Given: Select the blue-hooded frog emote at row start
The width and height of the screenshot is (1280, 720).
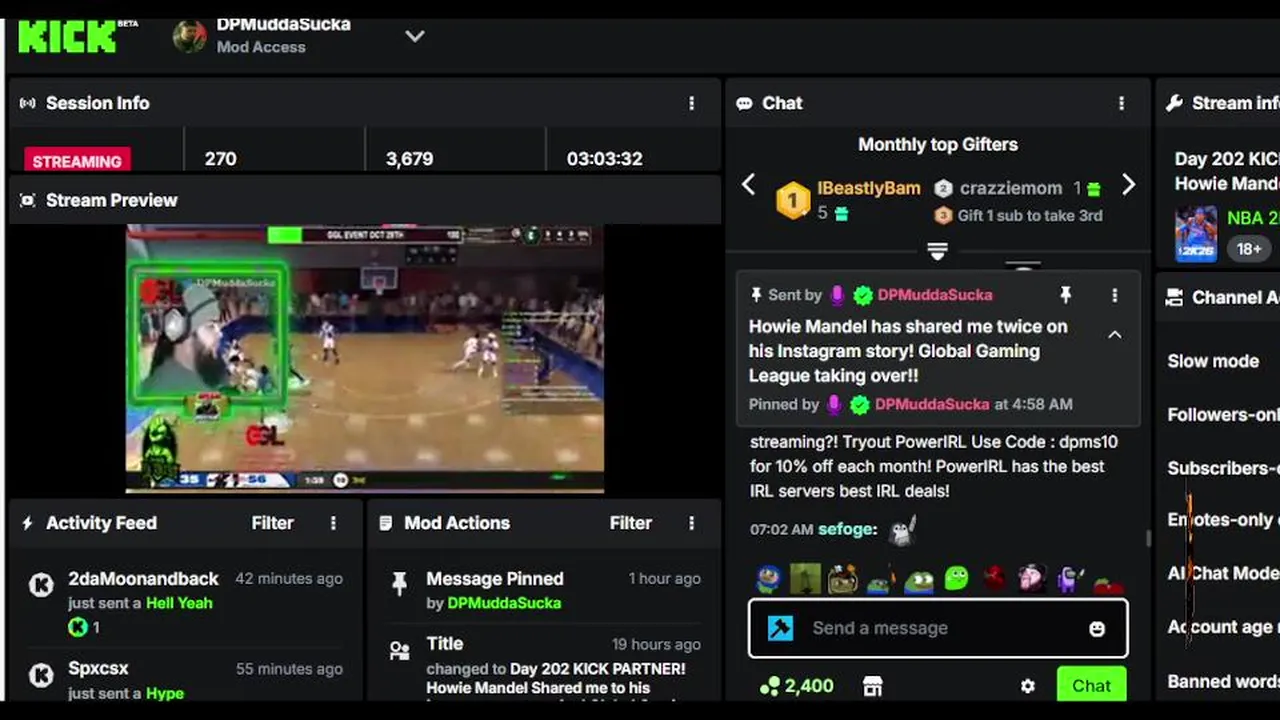Looking at the screenshot, I should (768, 578).
